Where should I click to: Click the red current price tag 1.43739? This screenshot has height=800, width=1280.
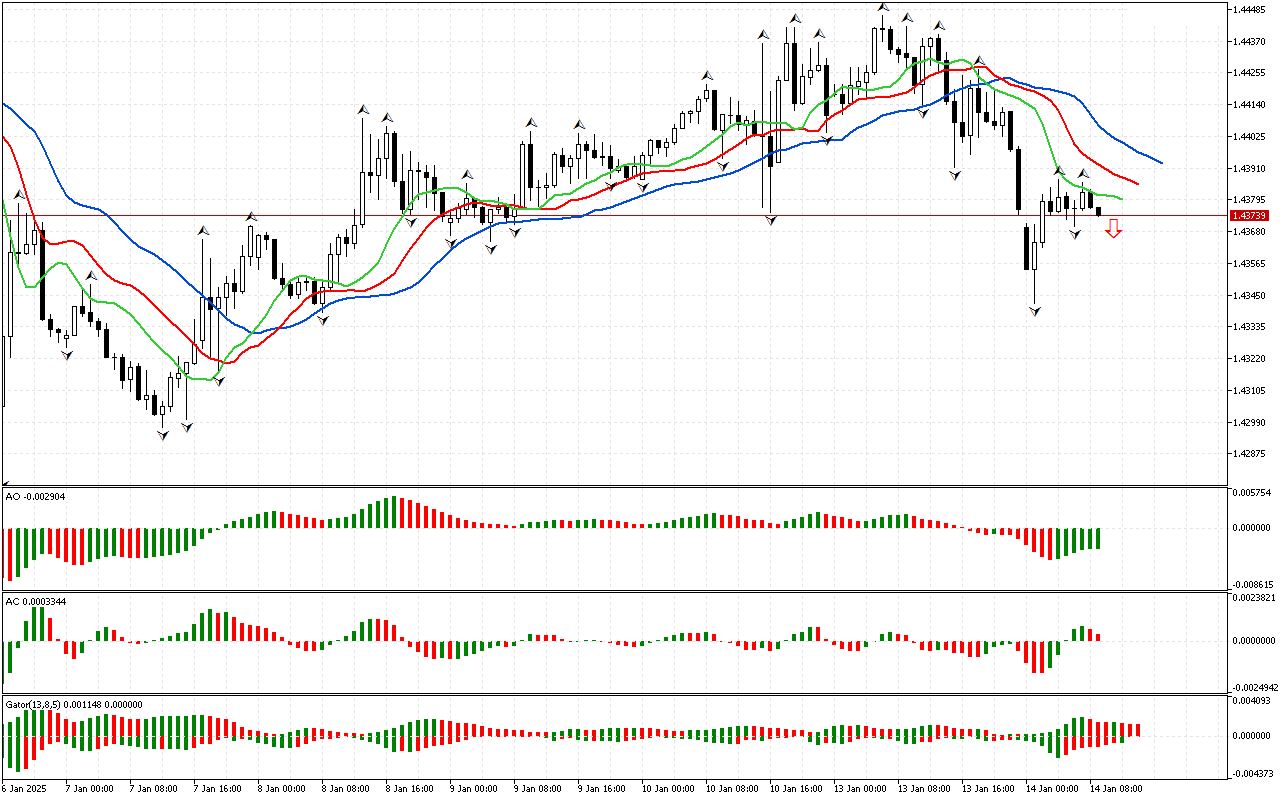click(1250, 216)
